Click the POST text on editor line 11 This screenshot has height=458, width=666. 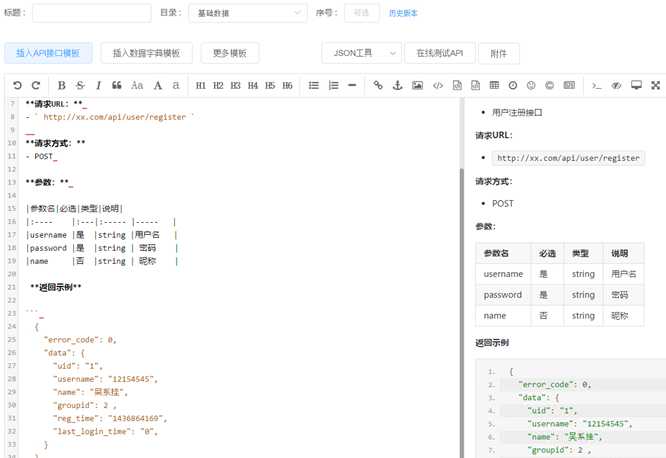coord(43,156)
